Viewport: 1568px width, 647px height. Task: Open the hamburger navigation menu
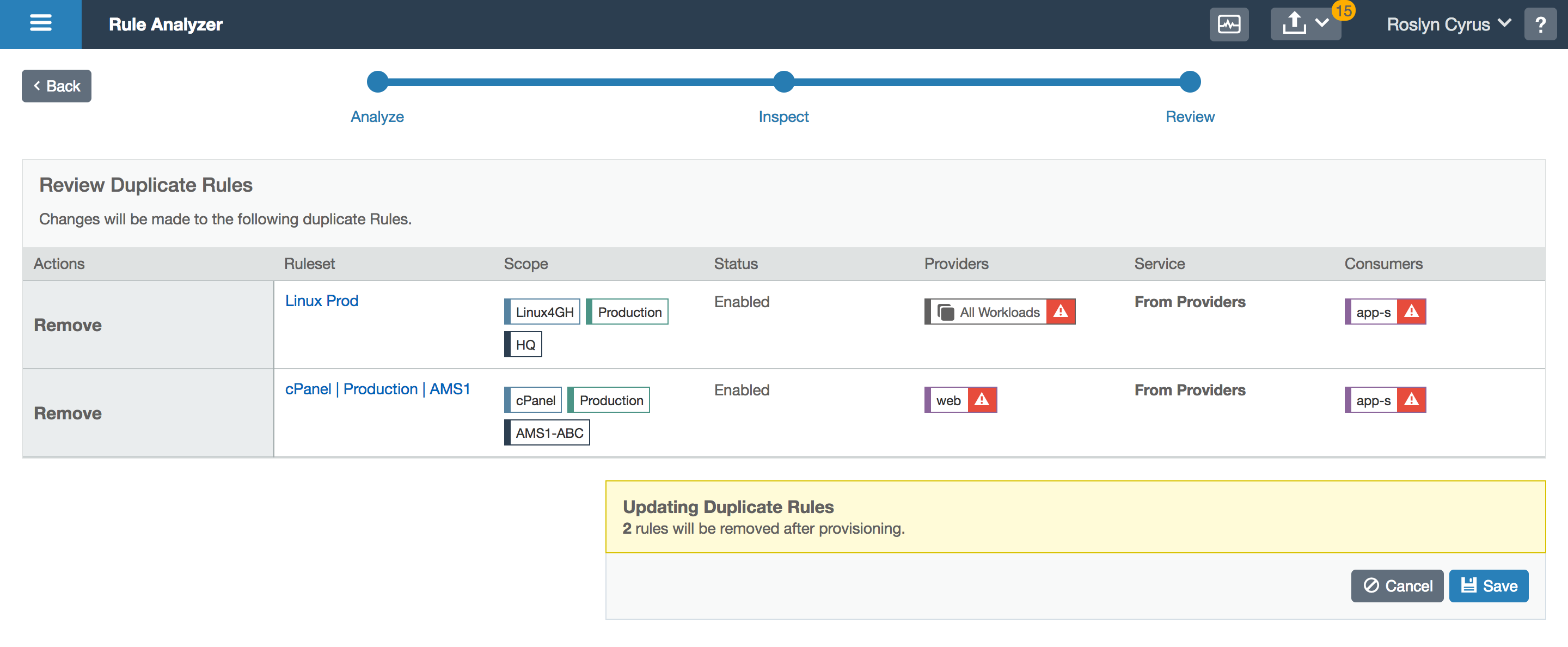[40, 24]
